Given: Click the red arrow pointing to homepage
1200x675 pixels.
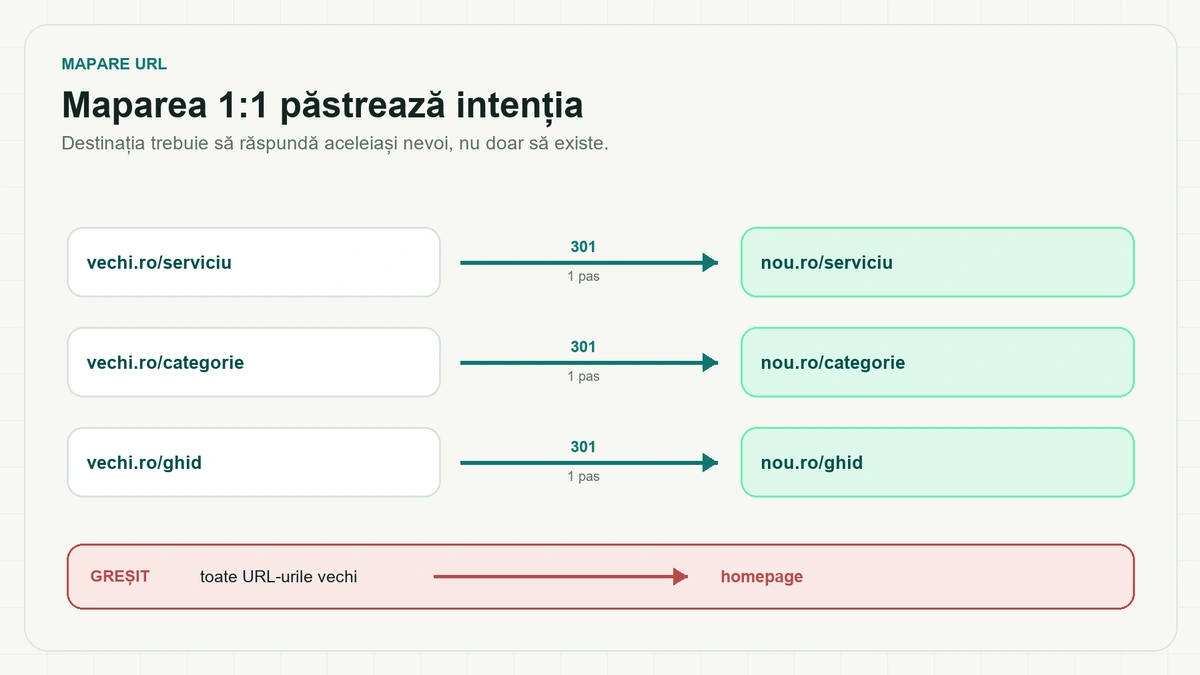Looking at the screenshot, I should tap(561, 577).
